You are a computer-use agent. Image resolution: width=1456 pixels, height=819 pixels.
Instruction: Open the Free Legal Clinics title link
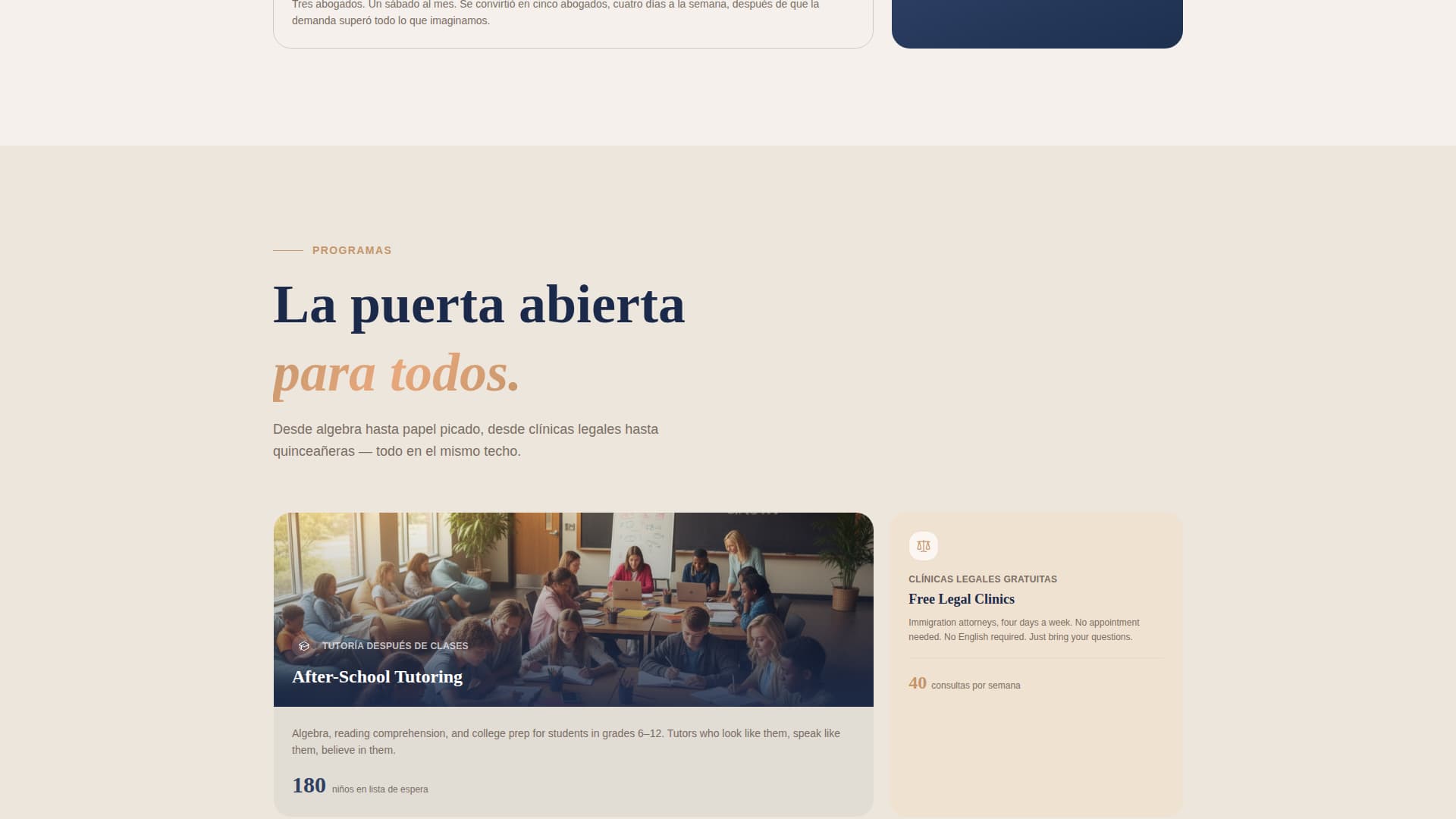click(962, 599)
